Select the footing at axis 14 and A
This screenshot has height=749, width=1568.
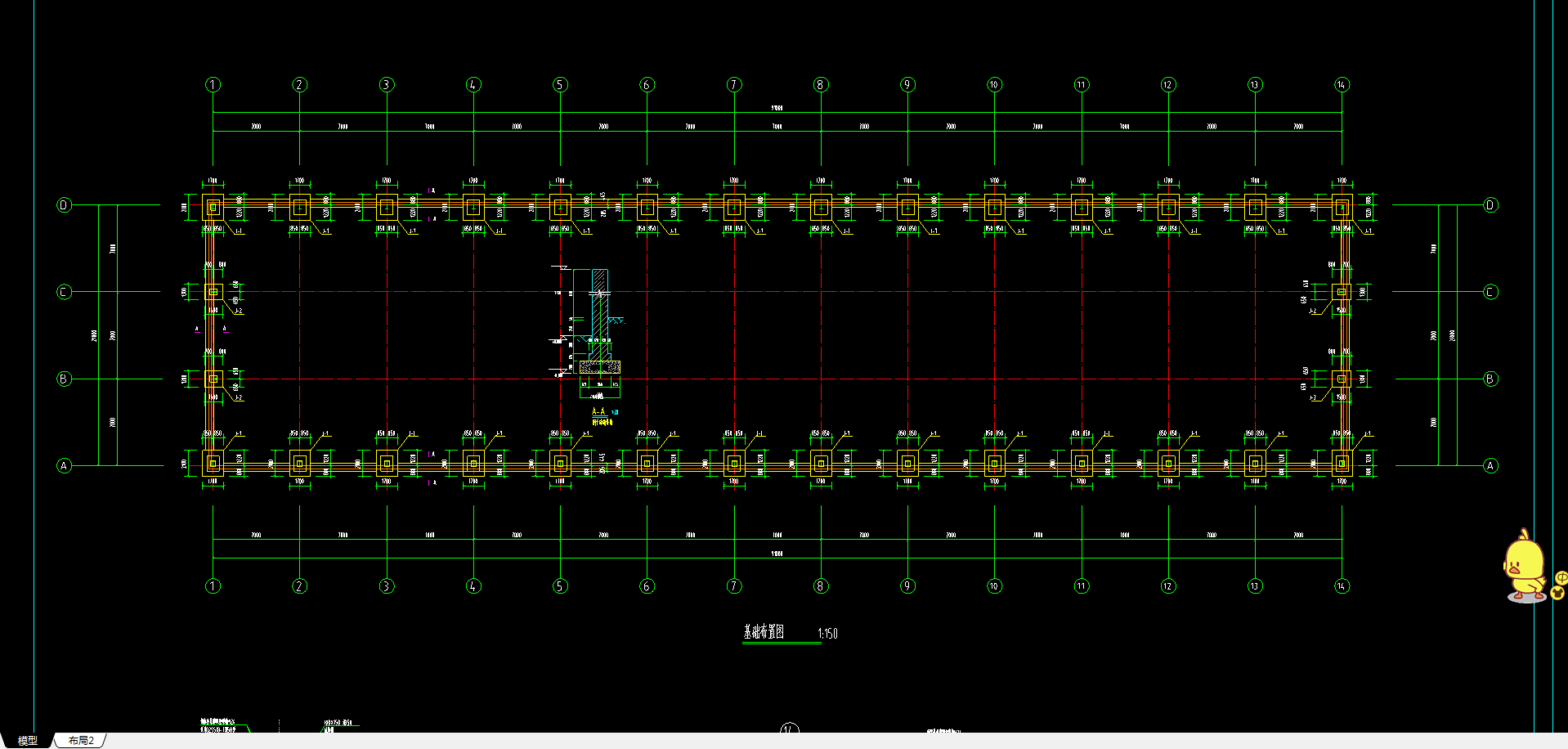(x=1342, y=464)
